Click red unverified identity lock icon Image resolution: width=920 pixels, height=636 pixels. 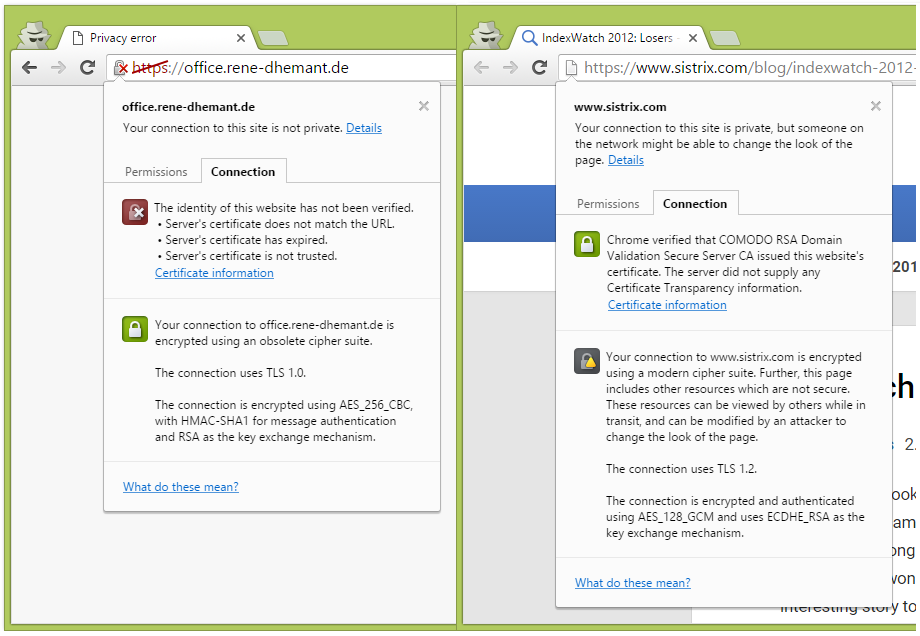[x=135, y=212]
